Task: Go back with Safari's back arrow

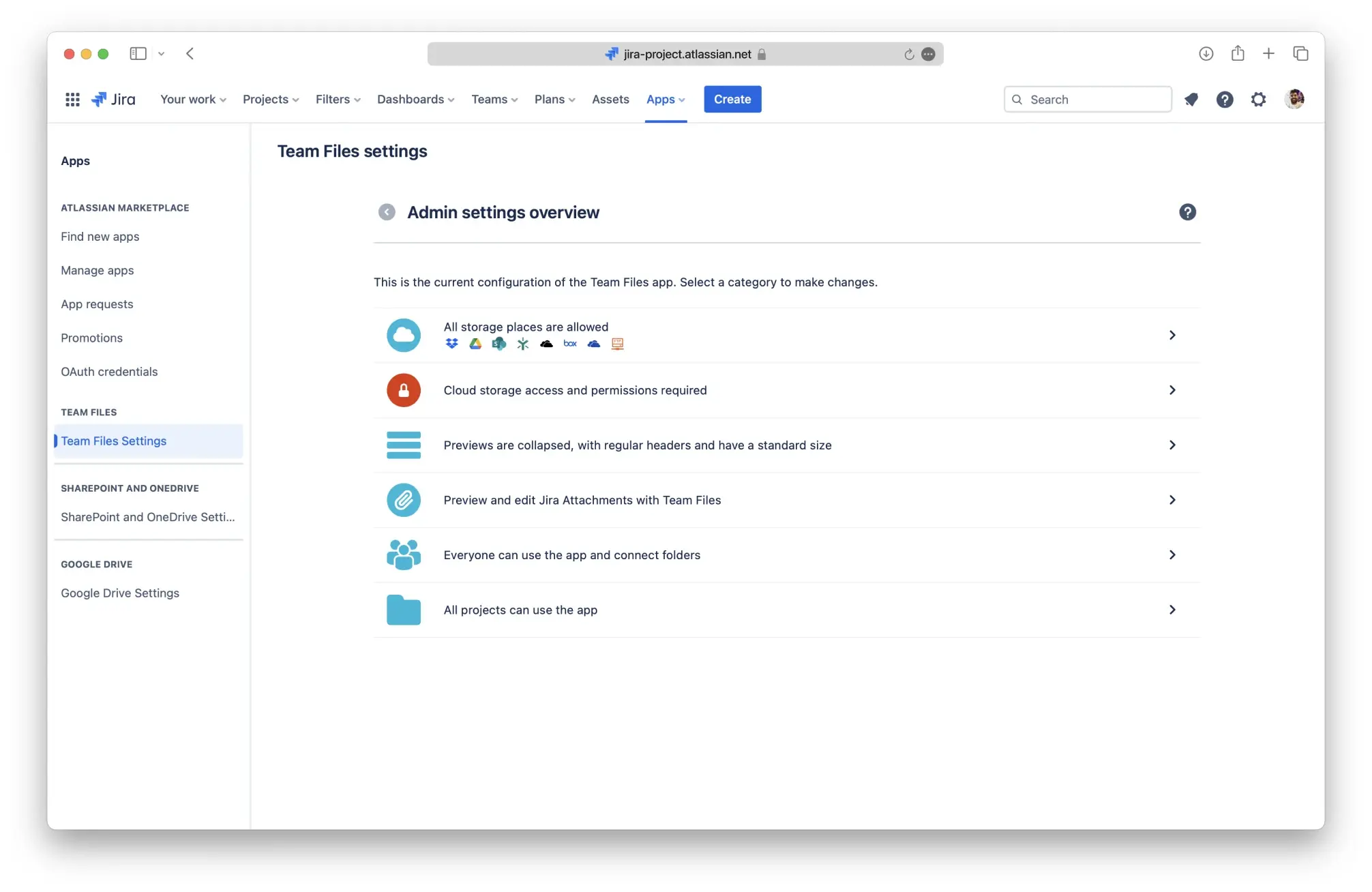Action: point(190,53)
